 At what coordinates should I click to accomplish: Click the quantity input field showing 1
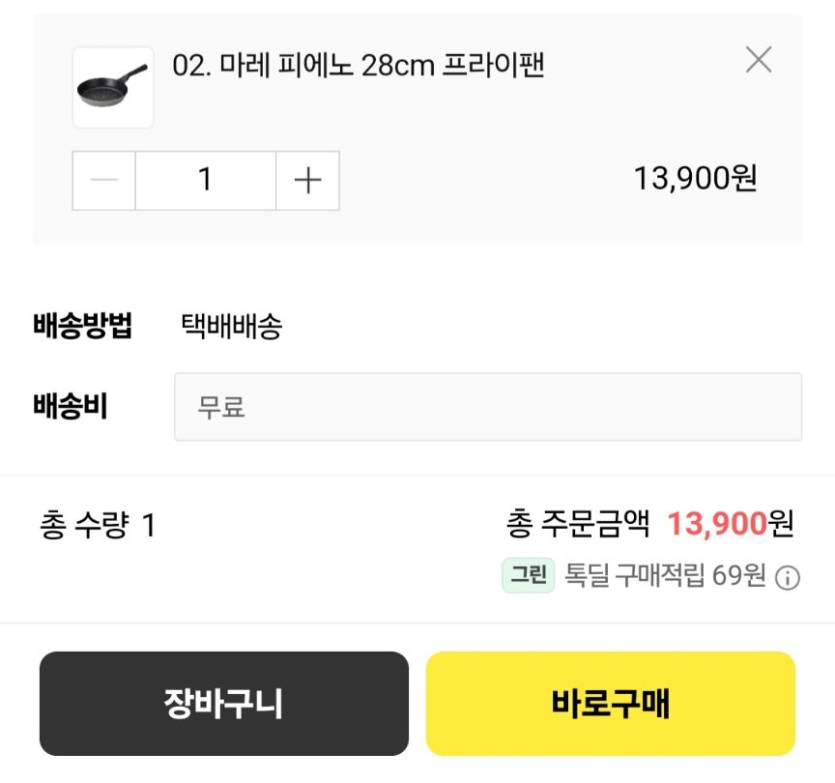[205, 181]
